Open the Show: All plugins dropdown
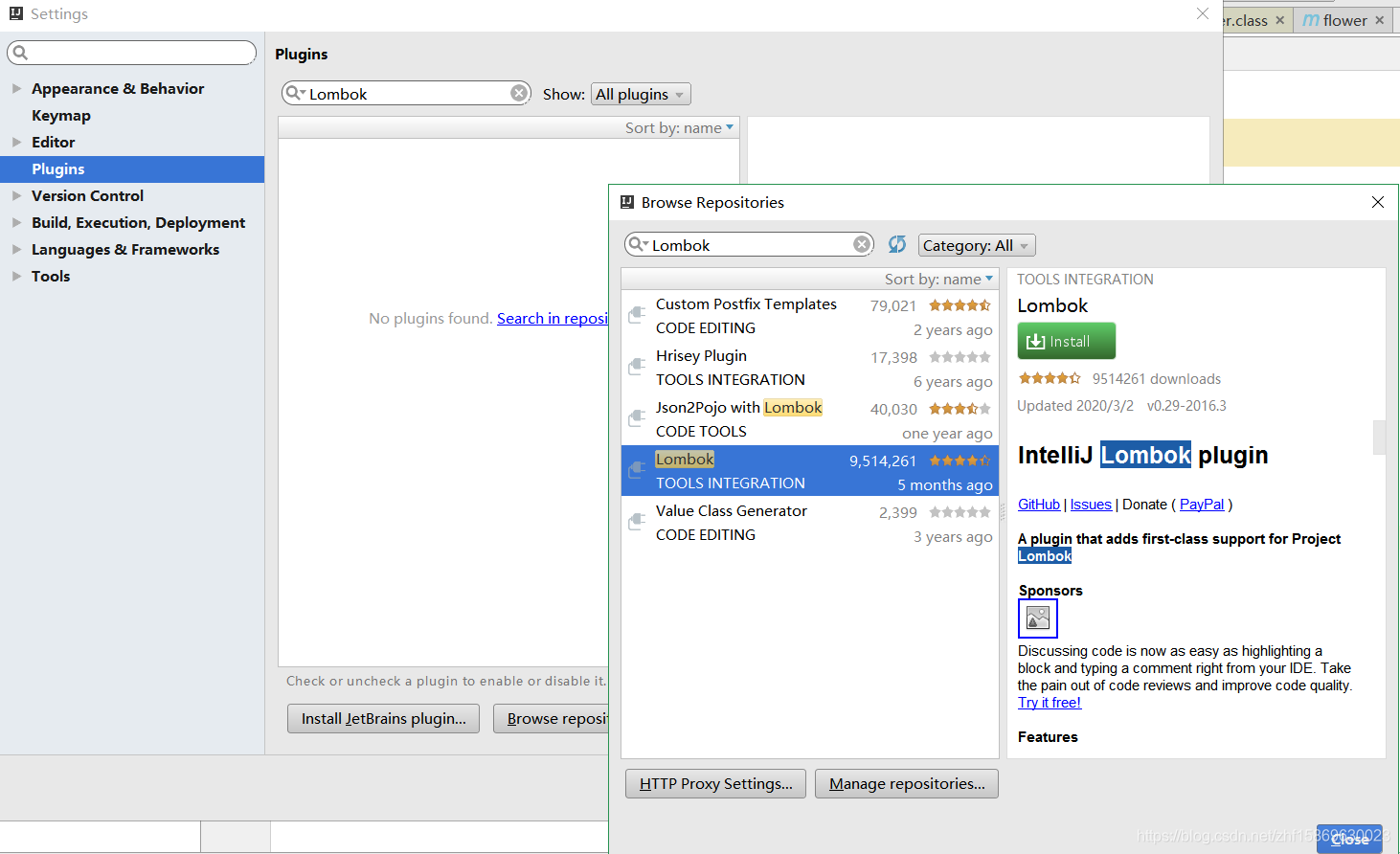The image size is (1400, 854). (641, 94)
